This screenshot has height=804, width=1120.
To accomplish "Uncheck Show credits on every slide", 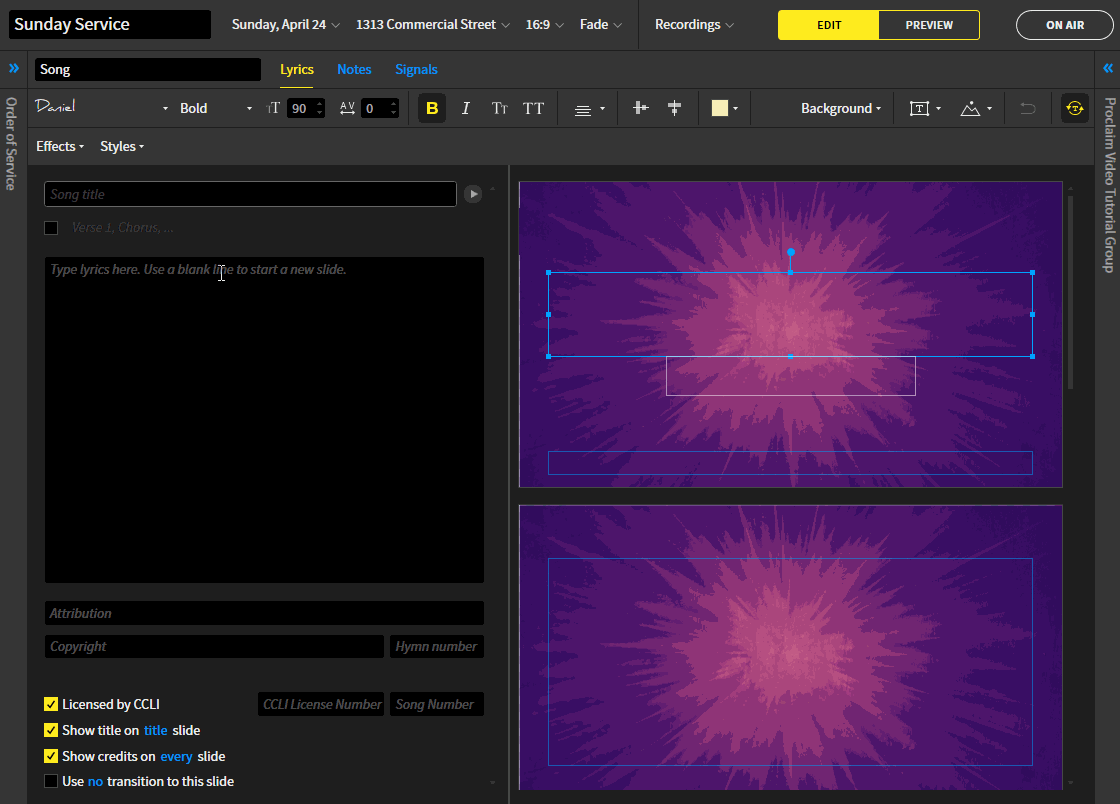I will point(51,755).
